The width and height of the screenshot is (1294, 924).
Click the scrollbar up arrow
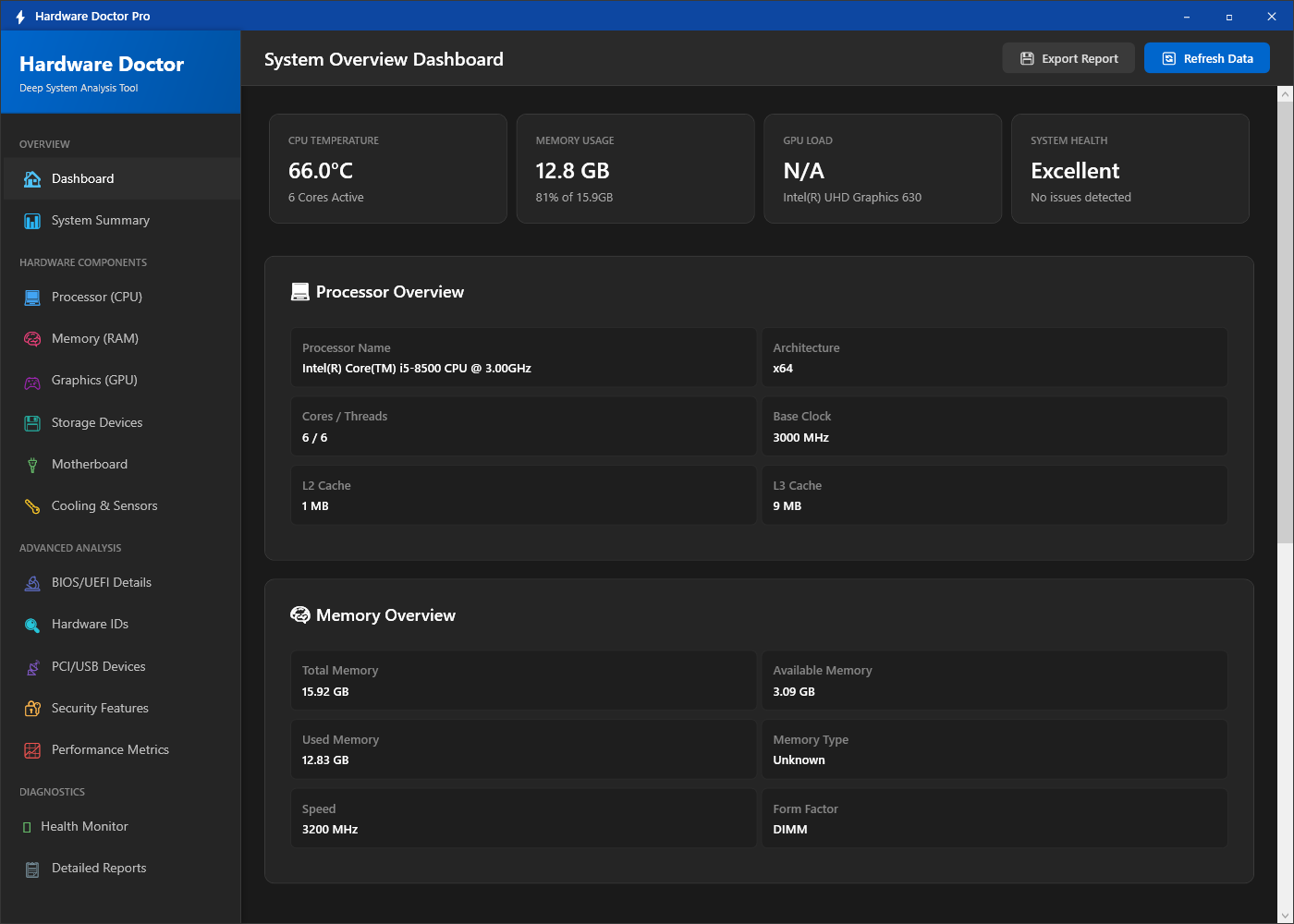[x=1285, y=93]
